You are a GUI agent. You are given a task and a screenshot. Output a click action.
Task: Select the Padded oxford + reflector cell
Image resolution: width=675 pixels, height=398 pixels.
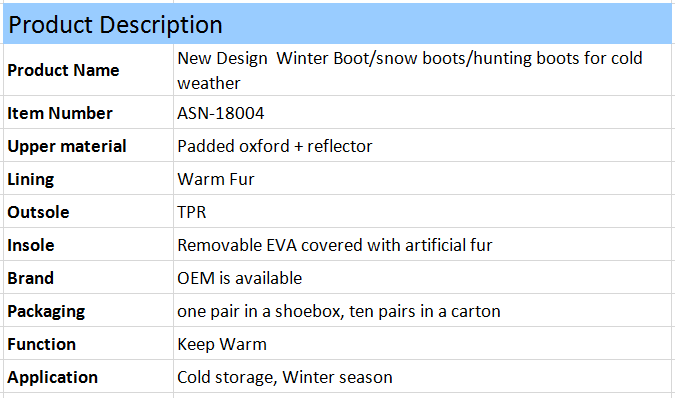click(x=422, y=146)
